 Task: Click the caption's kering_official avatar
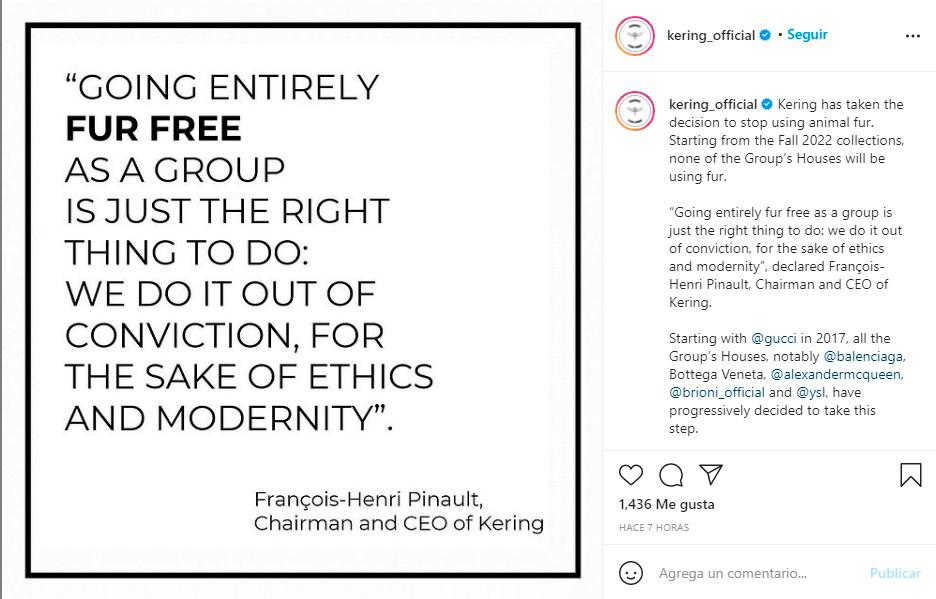[635, 110]
